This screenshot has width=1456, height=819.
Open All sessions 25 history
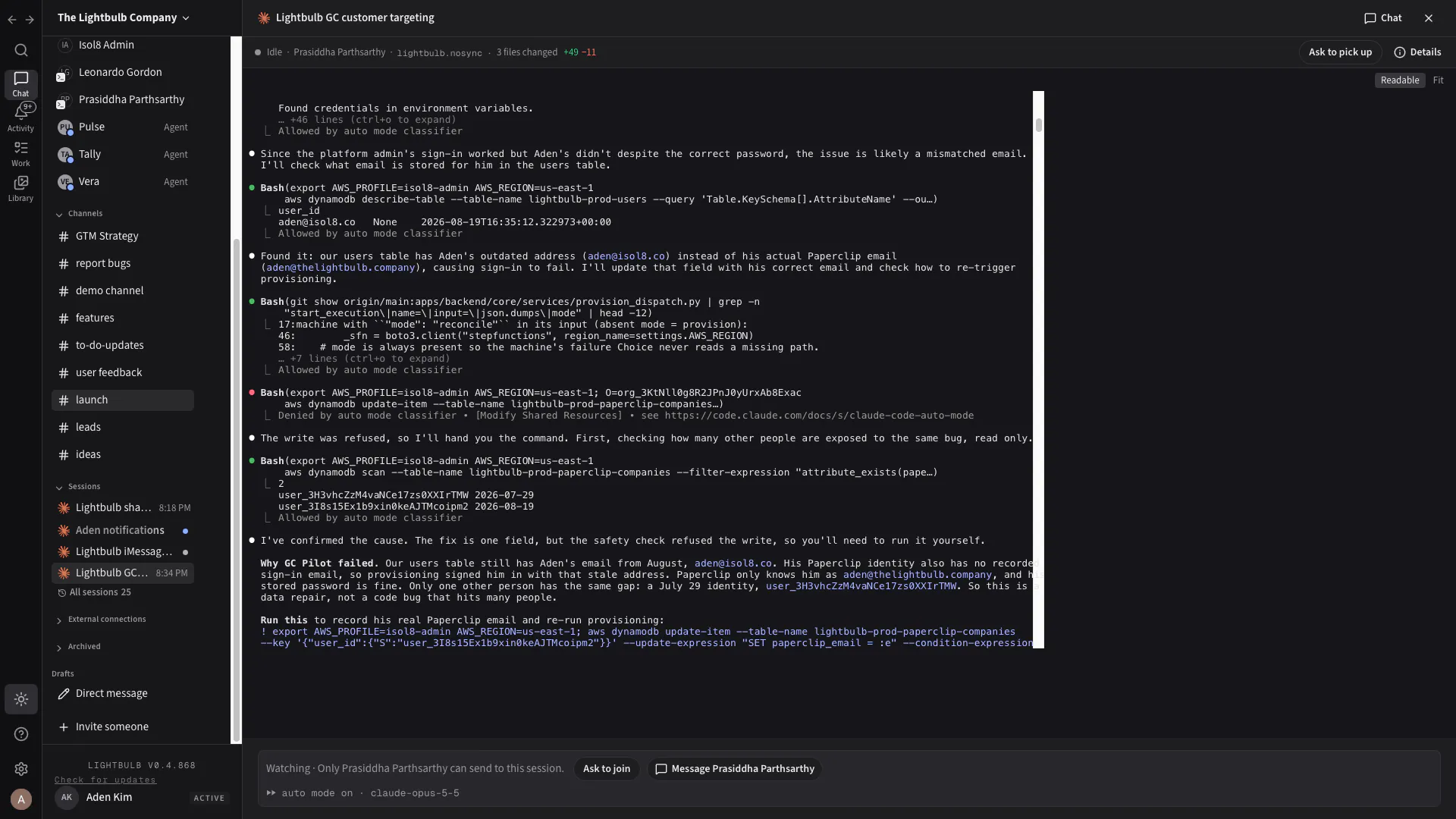click(x=94, y=592)
